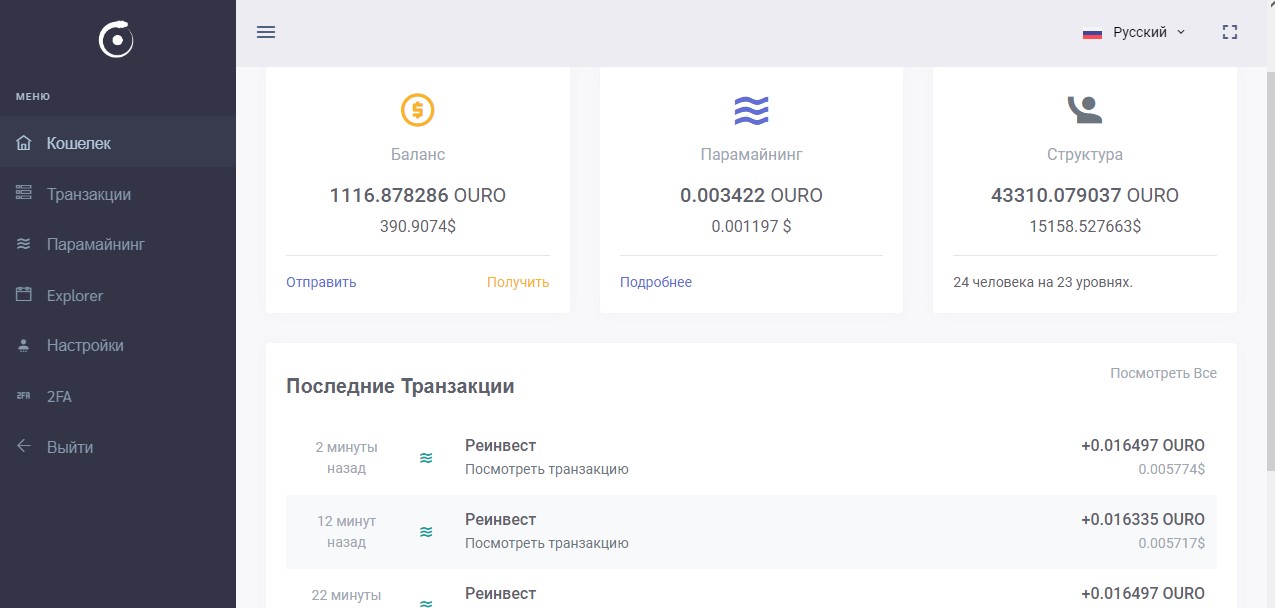
Task: Click the dollar coin icon in the Баланс card
Action: click(418, 109)
